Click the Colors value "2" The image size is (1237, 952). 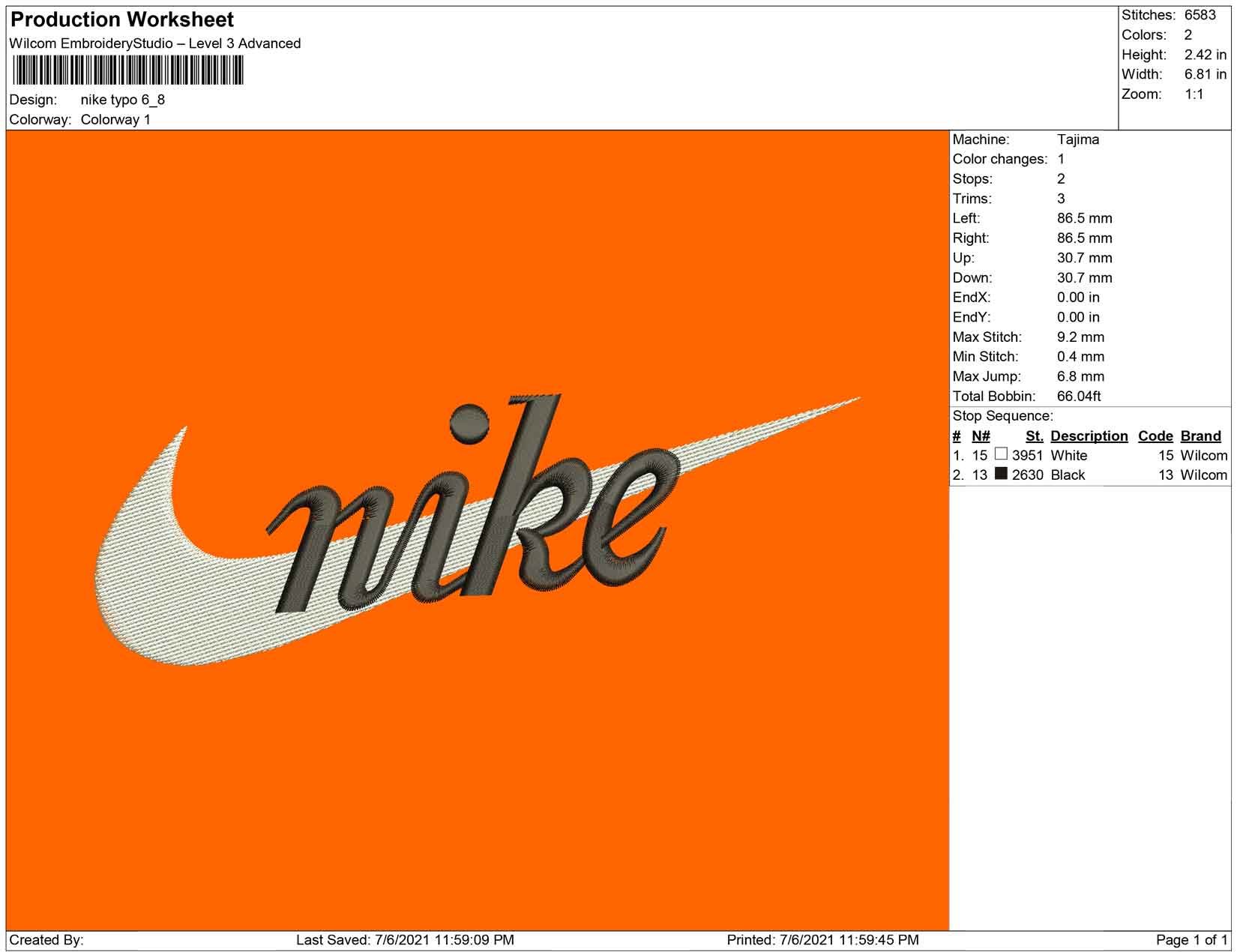click(x=1188, y=34)
